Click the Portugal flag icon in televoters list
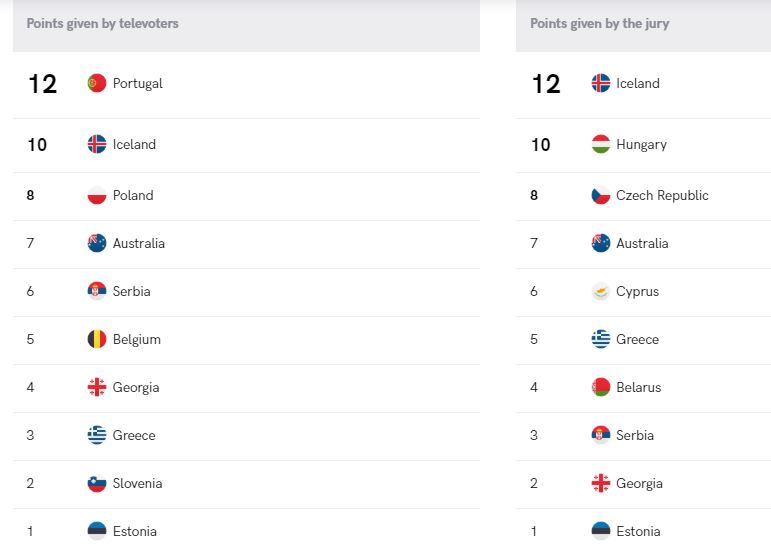Image resolution: width=771 pixels, height=556 pixels. click(97, 83)
